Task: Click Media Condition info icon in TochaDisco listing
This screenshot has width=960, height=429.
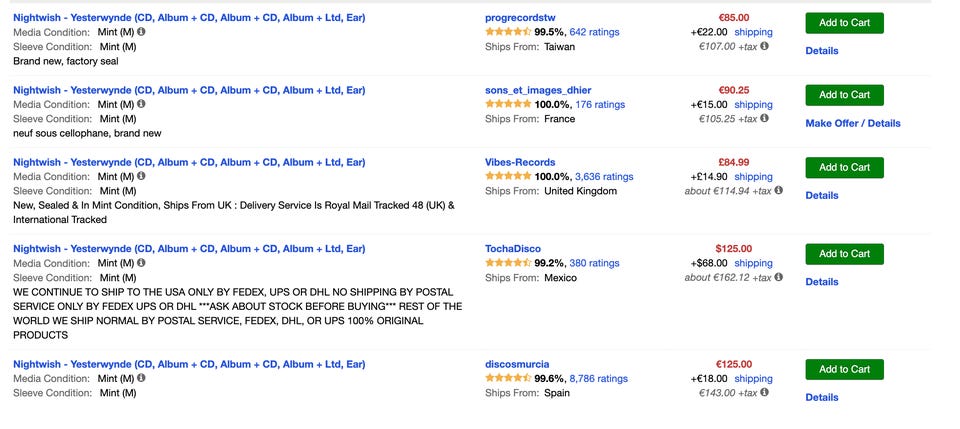Action: coord(141,263)
